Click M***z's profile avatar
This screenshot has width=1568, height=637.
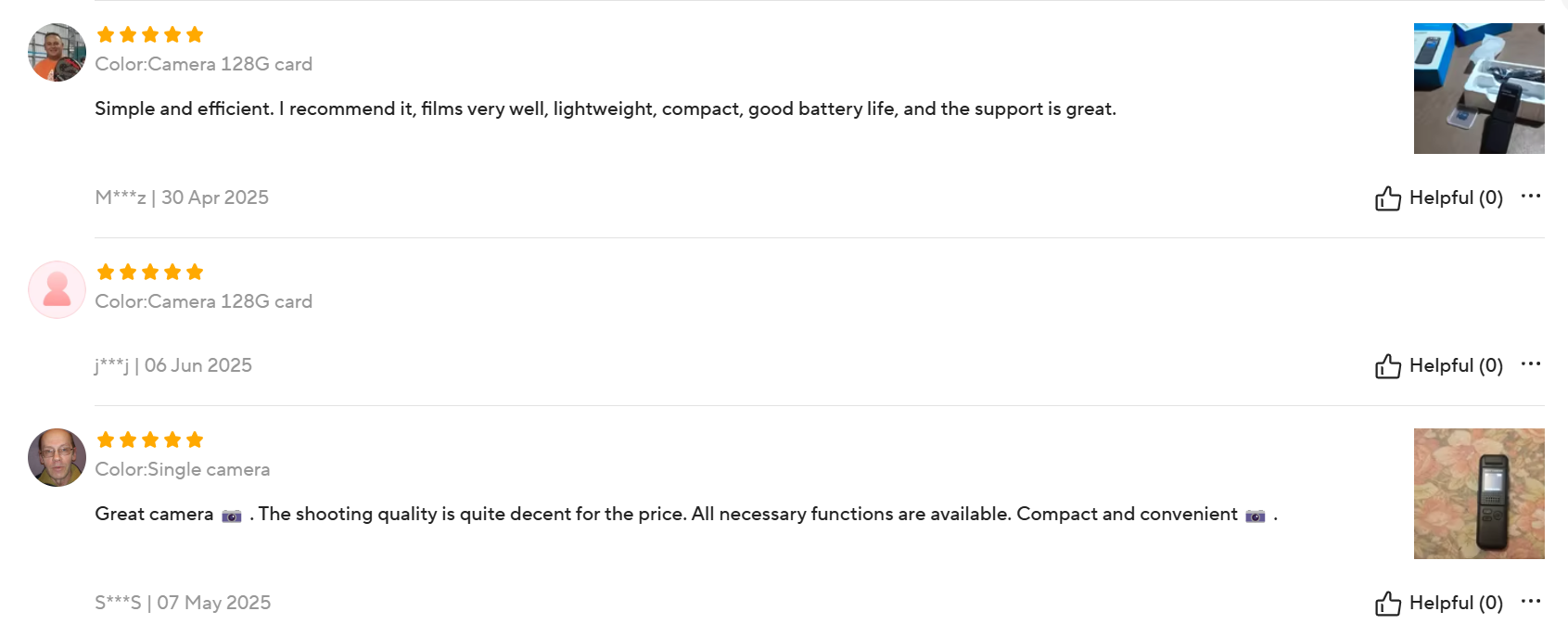pos(57,52)
